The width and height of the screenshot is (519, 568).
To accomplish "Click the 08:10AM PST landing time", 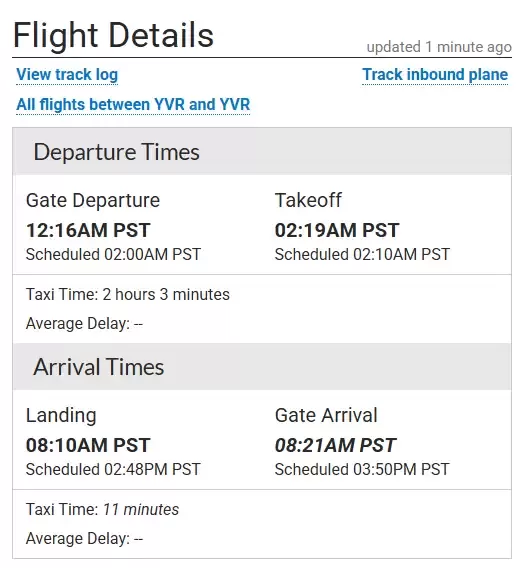I will pos(88,445).
